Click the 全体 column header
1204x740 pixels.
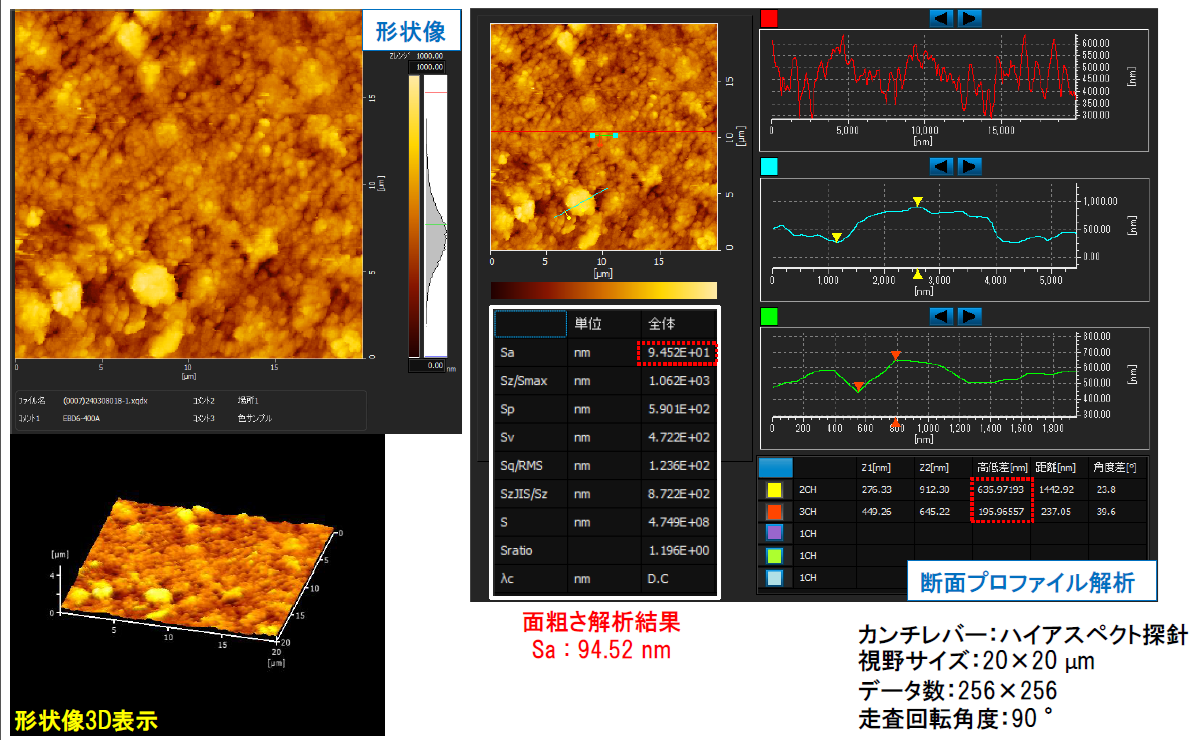pyautogui.click(x=678, y=324)
